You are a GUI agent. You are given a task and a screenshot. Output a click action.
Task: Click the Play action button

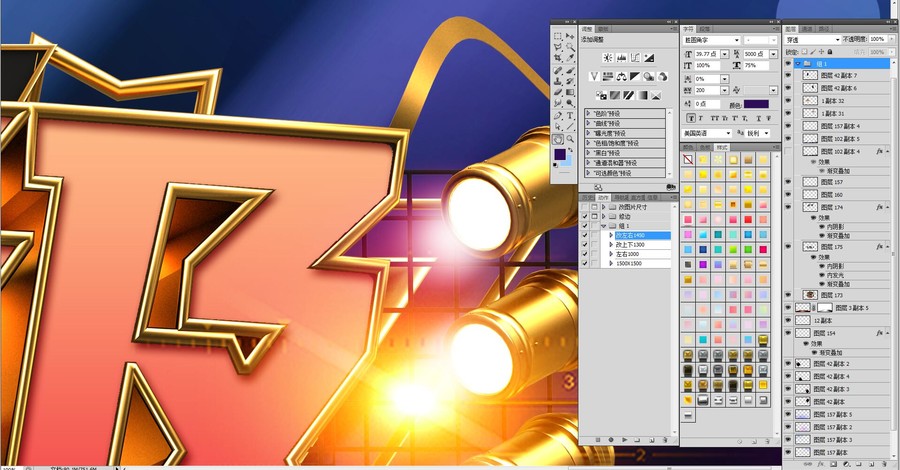tap(624, 440)
